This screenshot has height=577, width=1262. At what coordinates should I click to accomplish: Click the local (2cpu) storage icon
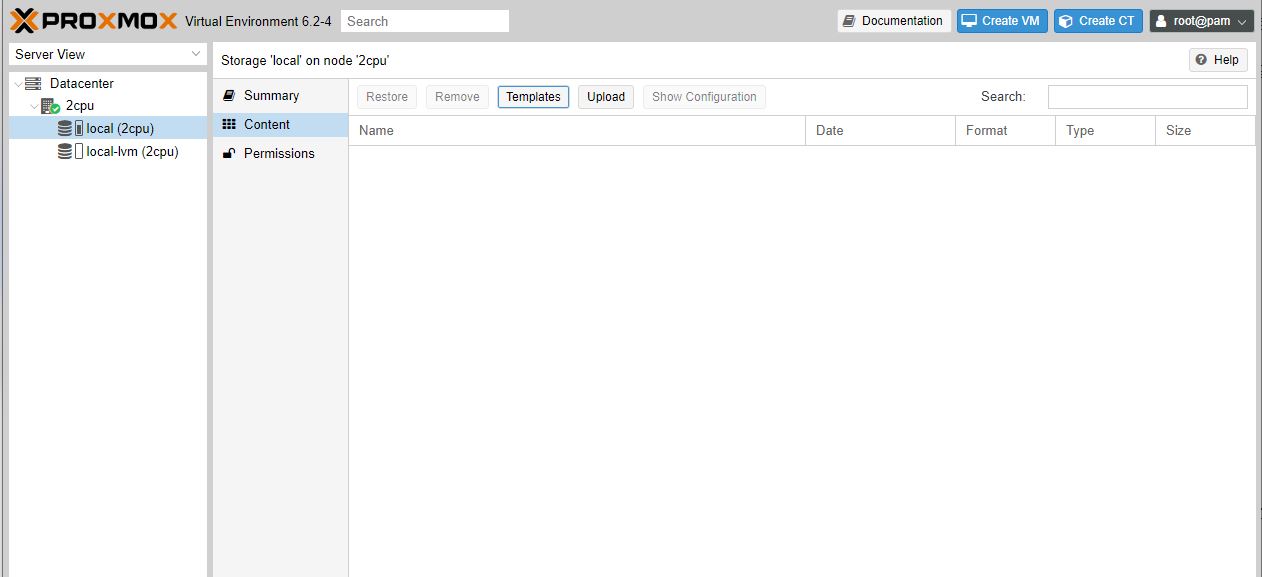point(71,128)
